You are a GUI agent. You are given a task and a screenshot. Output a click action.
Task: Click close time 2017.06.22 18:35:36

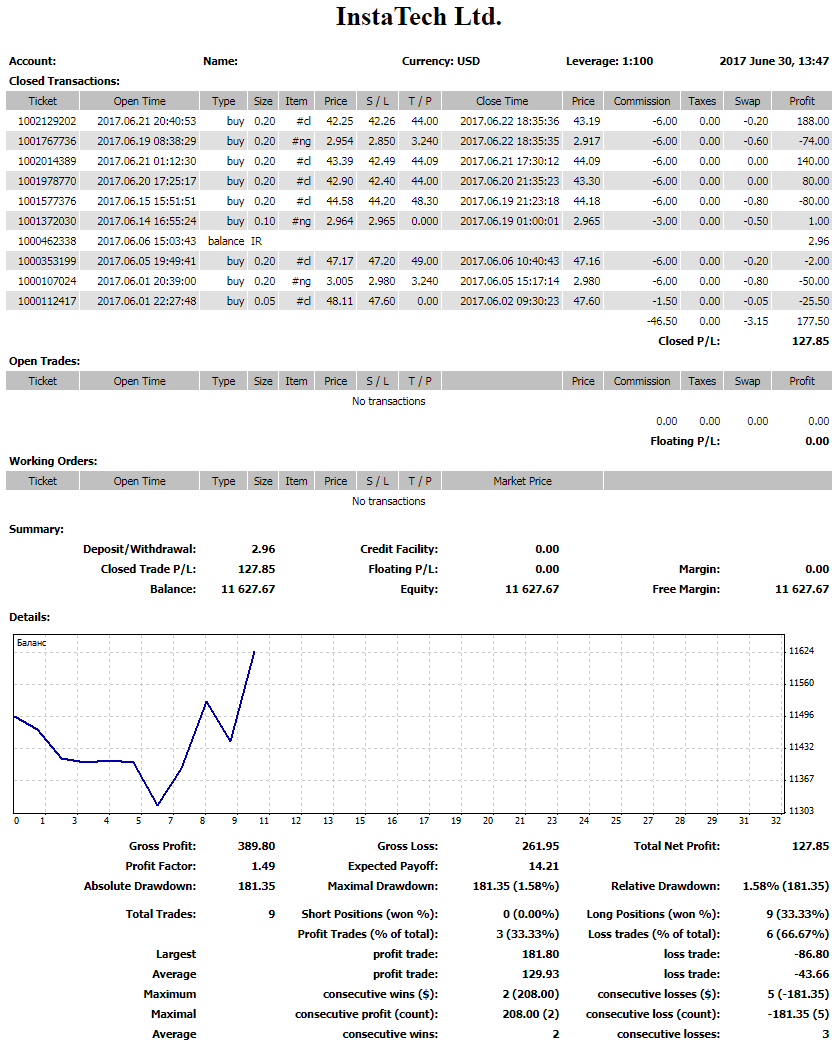click(x=510, y=121)
